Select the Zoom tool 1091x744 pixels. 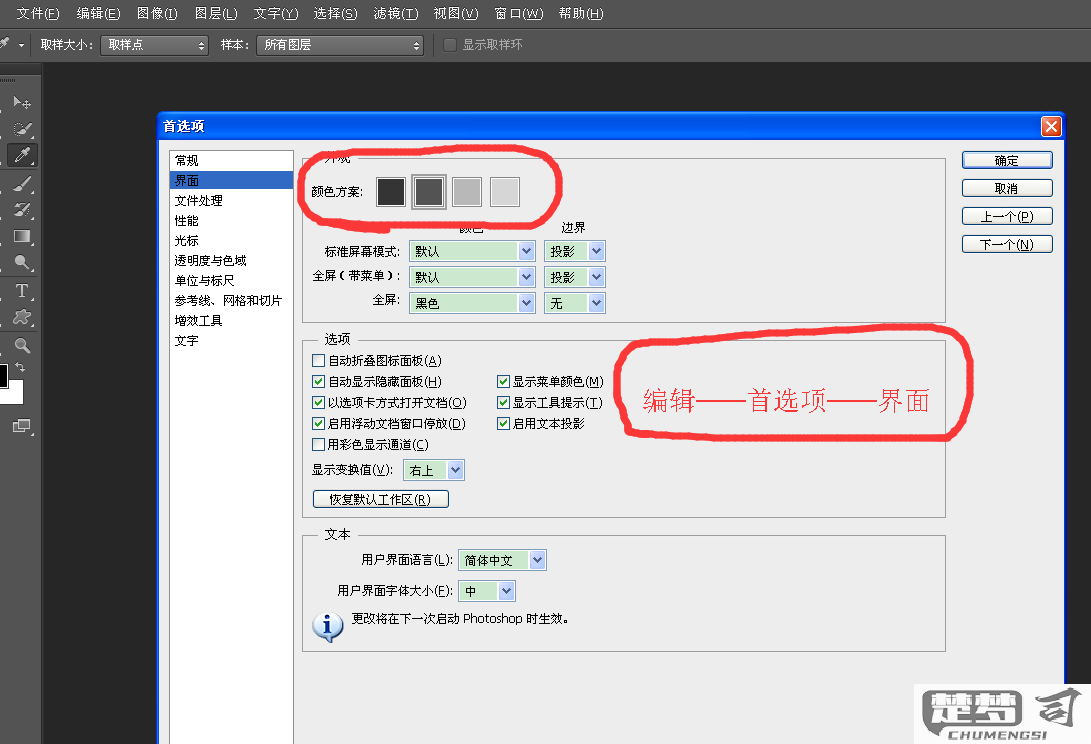22,346
